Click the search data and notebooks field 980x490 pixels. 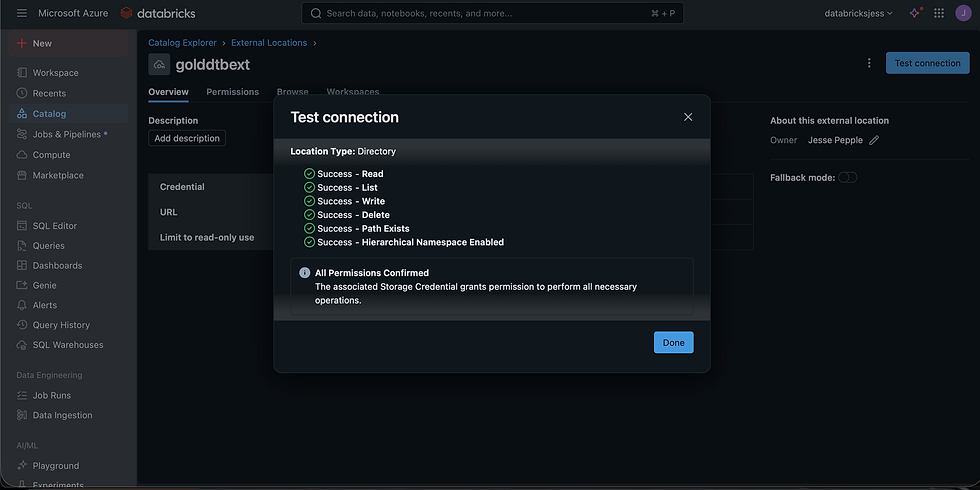pos(492,13)
